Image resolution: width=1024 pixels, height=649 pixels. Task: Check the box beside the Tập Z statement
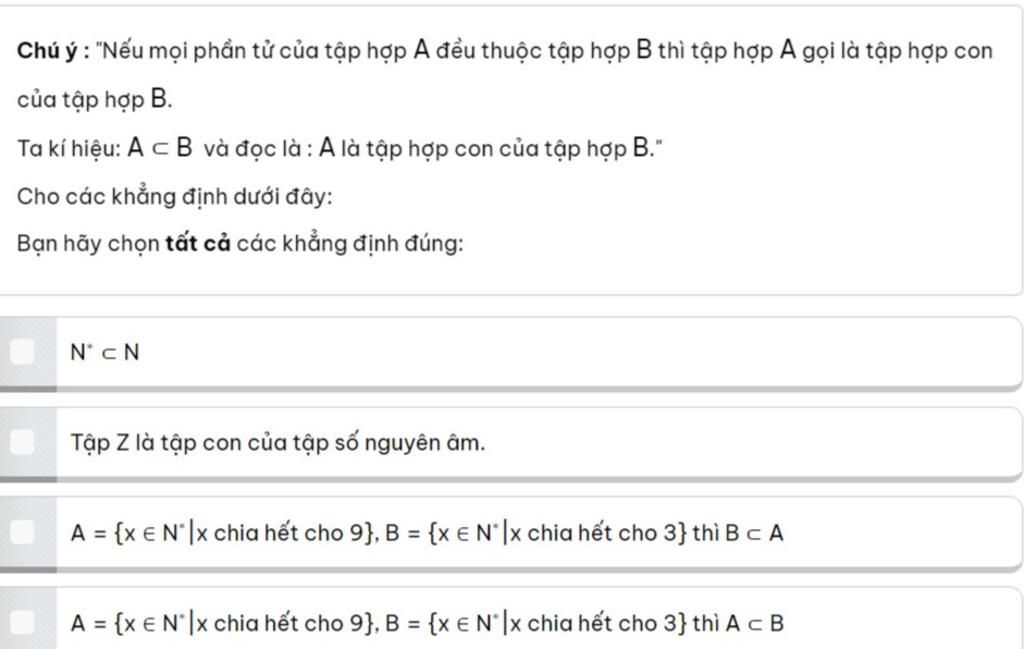click(x=22, y=442)
